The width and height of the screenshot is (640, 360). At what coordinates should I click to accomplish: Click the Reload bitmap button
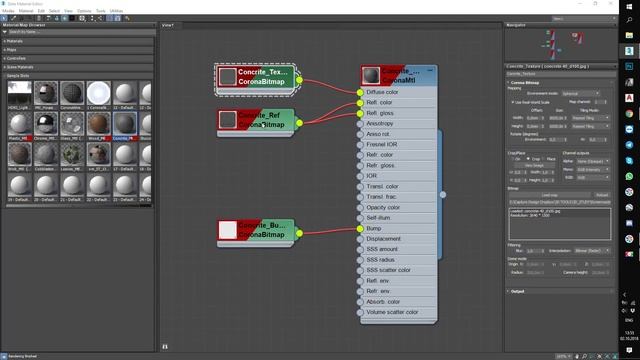tap(602, 195)
